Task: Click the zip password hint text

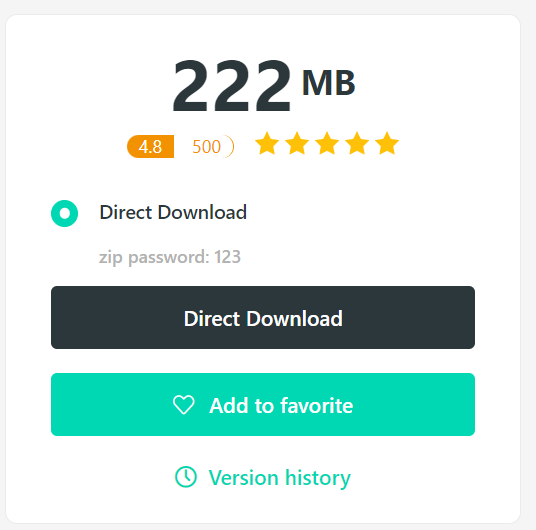Action: (170, 257)
